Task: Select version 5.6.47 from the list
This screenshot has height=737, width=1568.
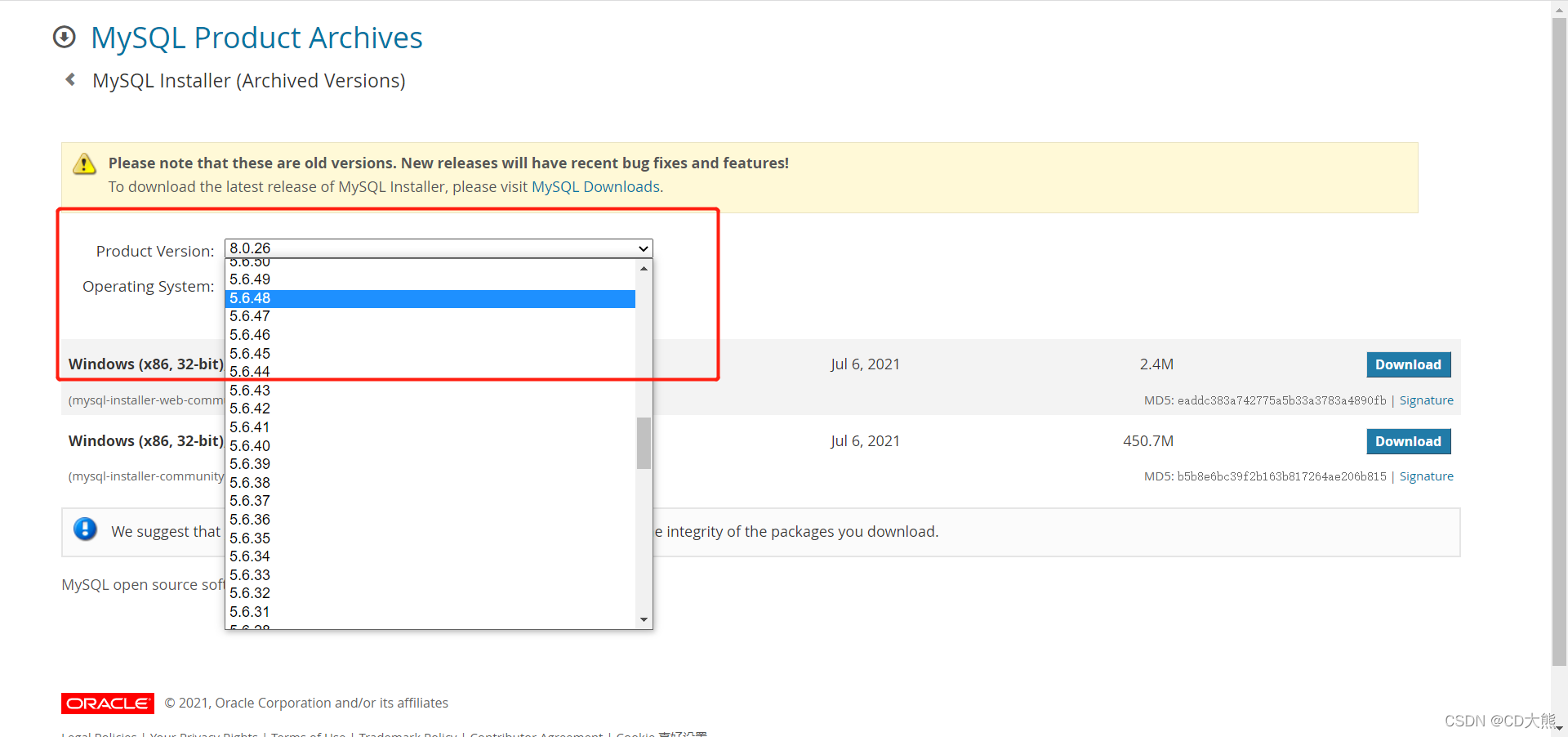Action: (x=430, y=316)
